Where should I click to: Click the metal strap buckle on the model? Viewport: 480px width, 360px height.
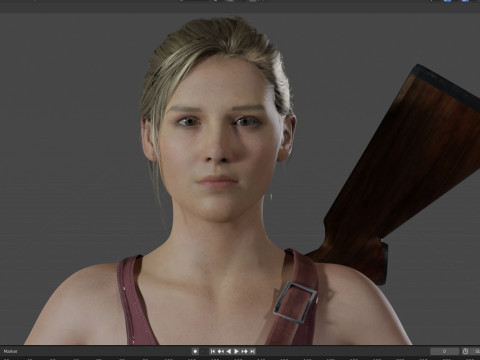(295, 303)
